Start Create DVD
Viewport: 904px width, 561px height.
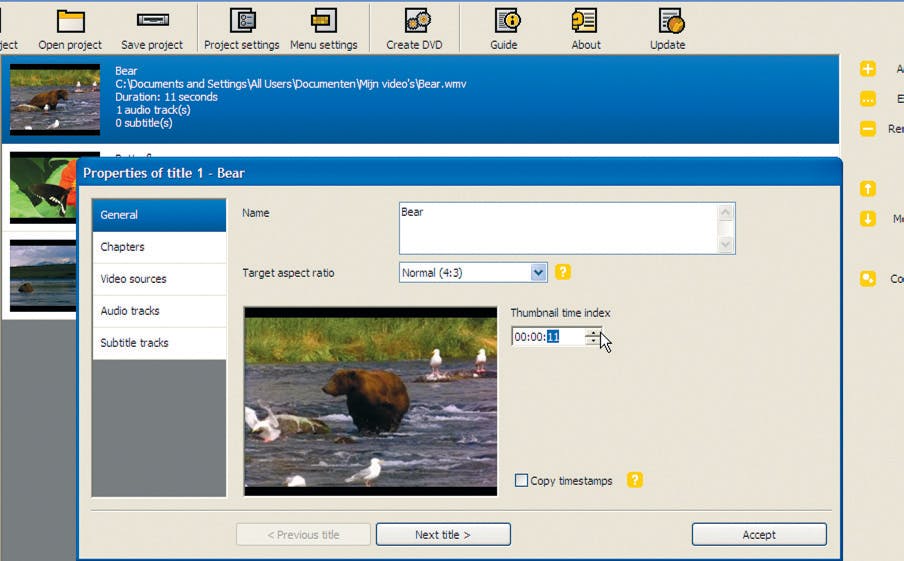(x=415, y=29)
